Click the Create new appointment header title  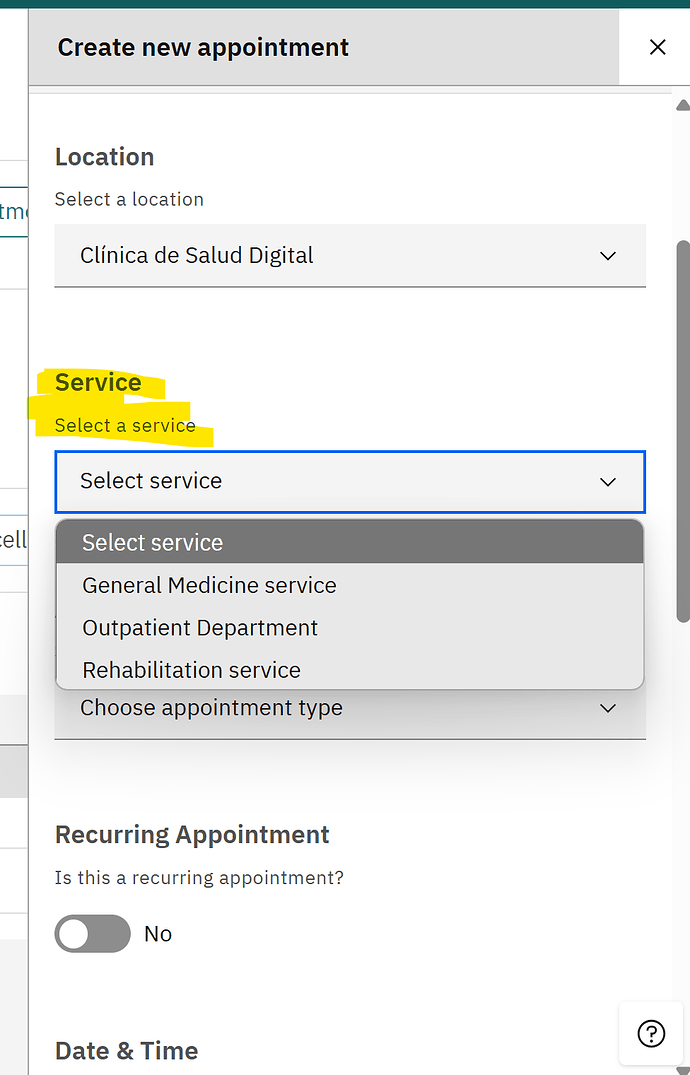click(203, 47)
